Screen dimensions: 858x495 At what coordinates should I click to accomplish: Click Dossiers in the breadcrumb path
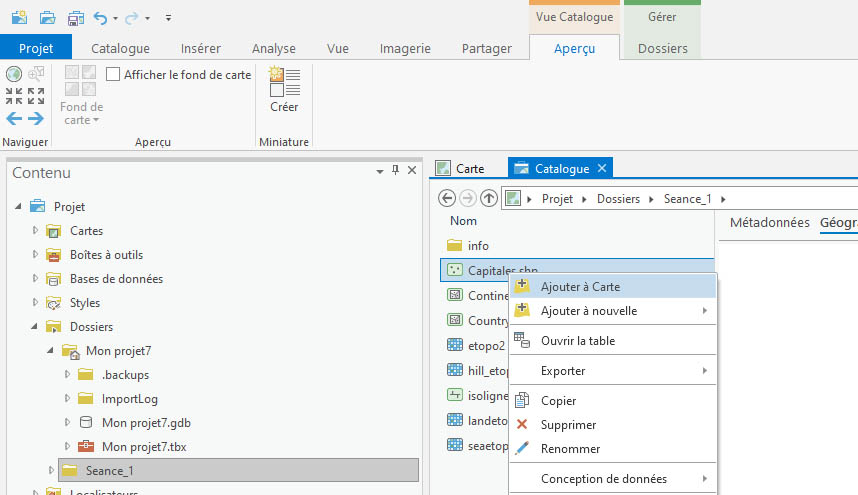(x=618, y=199)
